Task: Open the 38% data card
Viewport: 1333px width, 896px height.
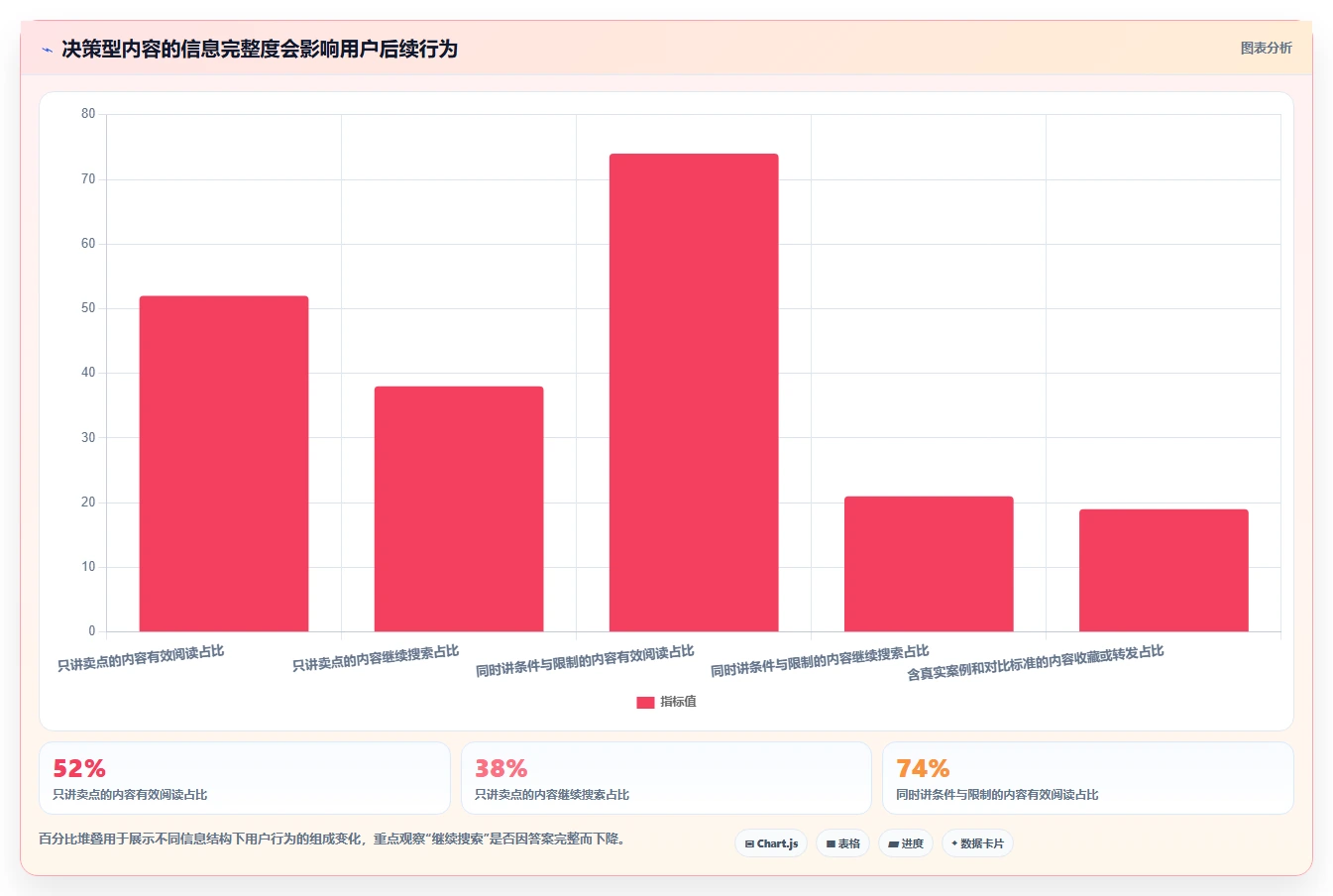Action: coord(666,778)
